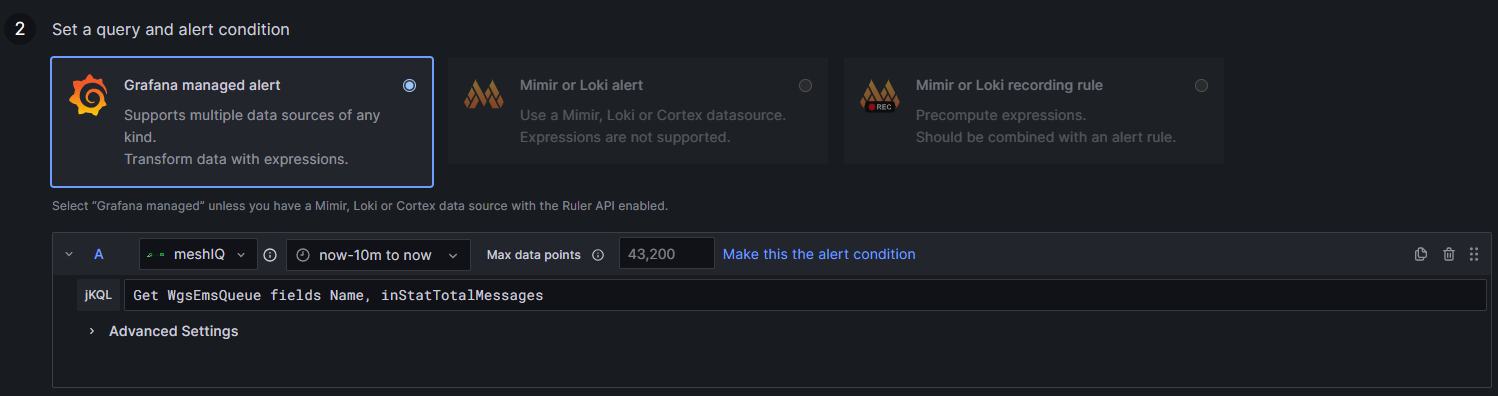This screenshot has height=396, width=1498.
Task: Open the now-10m to now time range dropdown
Action: click(x=378, y=254)
